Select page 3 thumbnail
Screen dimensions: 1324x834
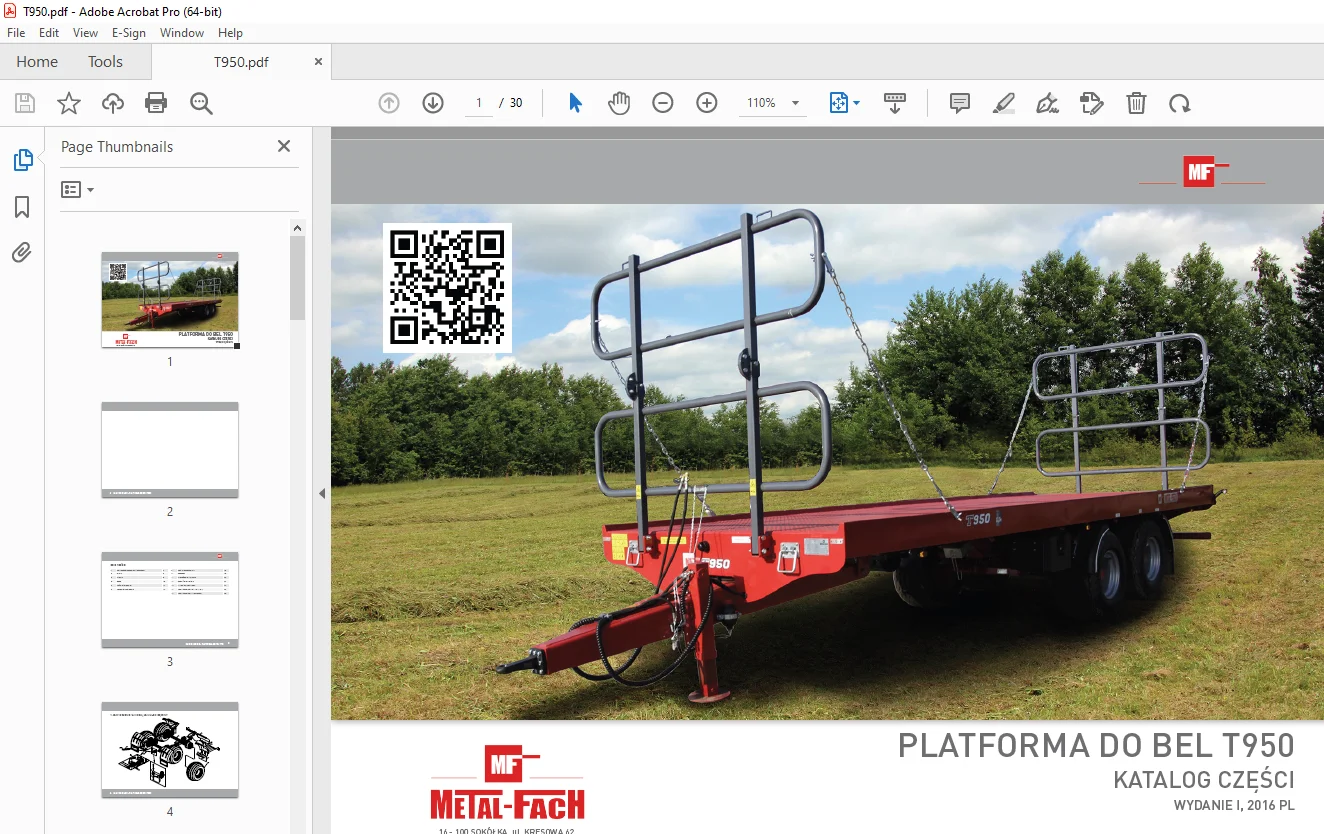[x=170, y=600]
